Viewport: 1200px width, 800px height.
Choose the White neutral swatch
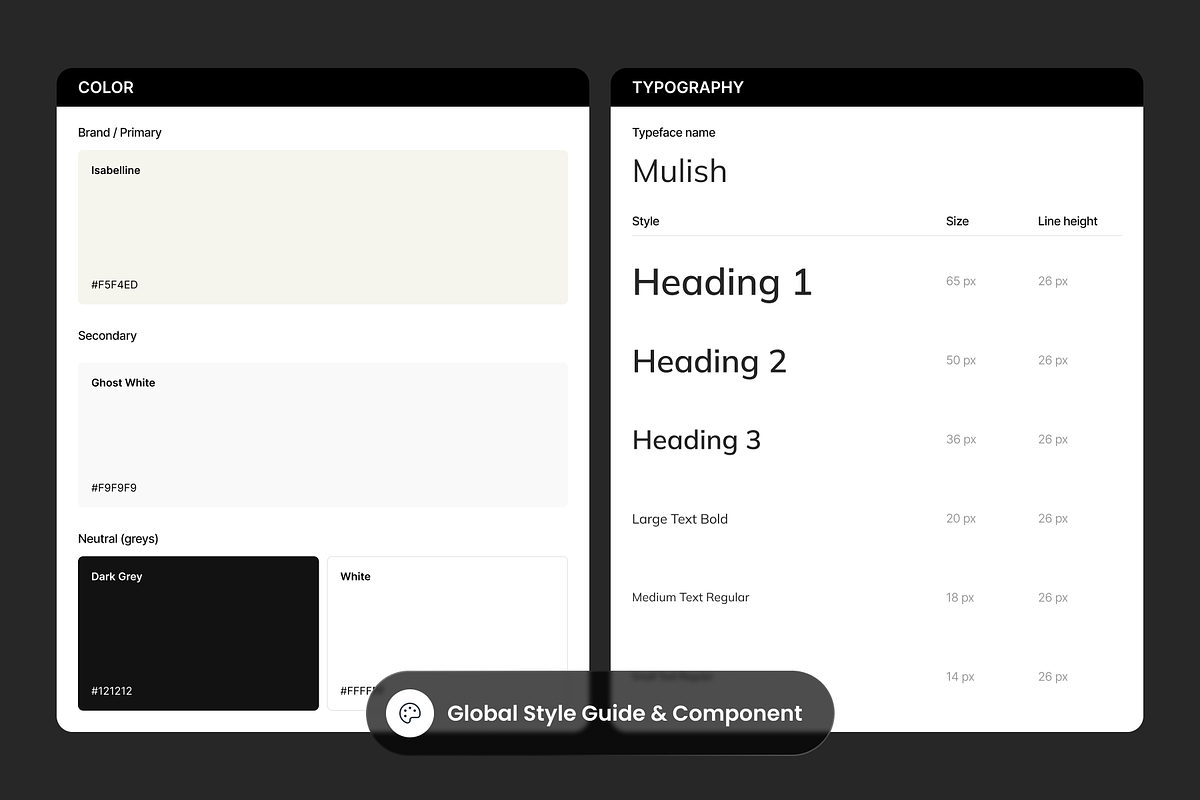coord(447,633)
